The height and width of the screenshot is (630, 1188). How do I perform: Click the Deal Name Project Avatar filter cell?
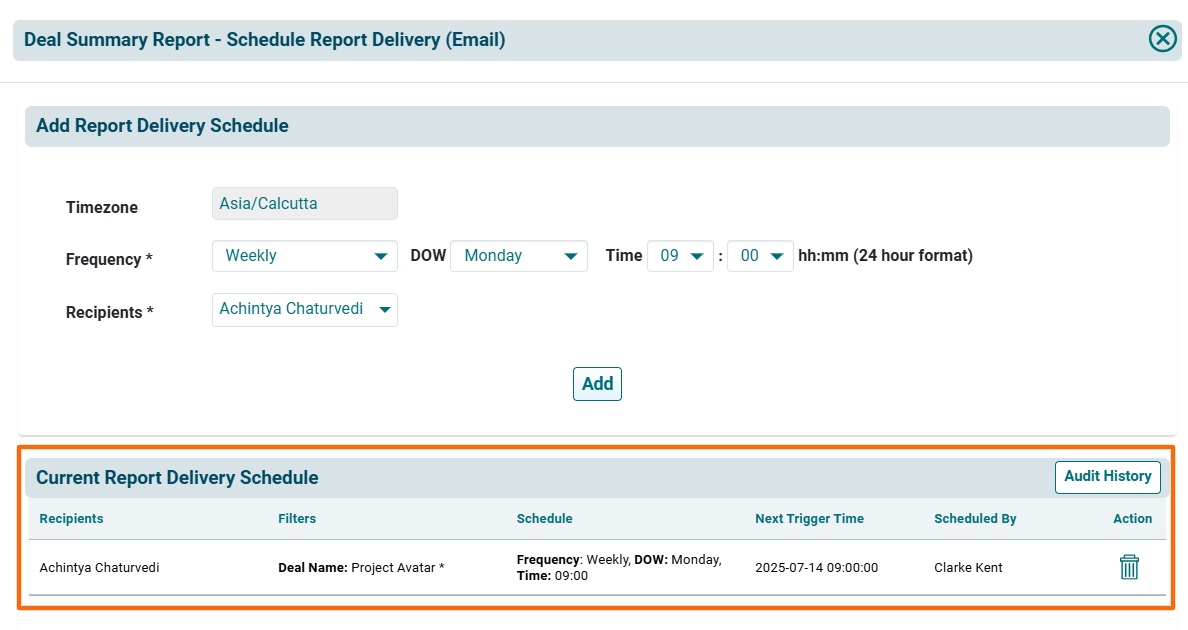(x=361, y=568)
